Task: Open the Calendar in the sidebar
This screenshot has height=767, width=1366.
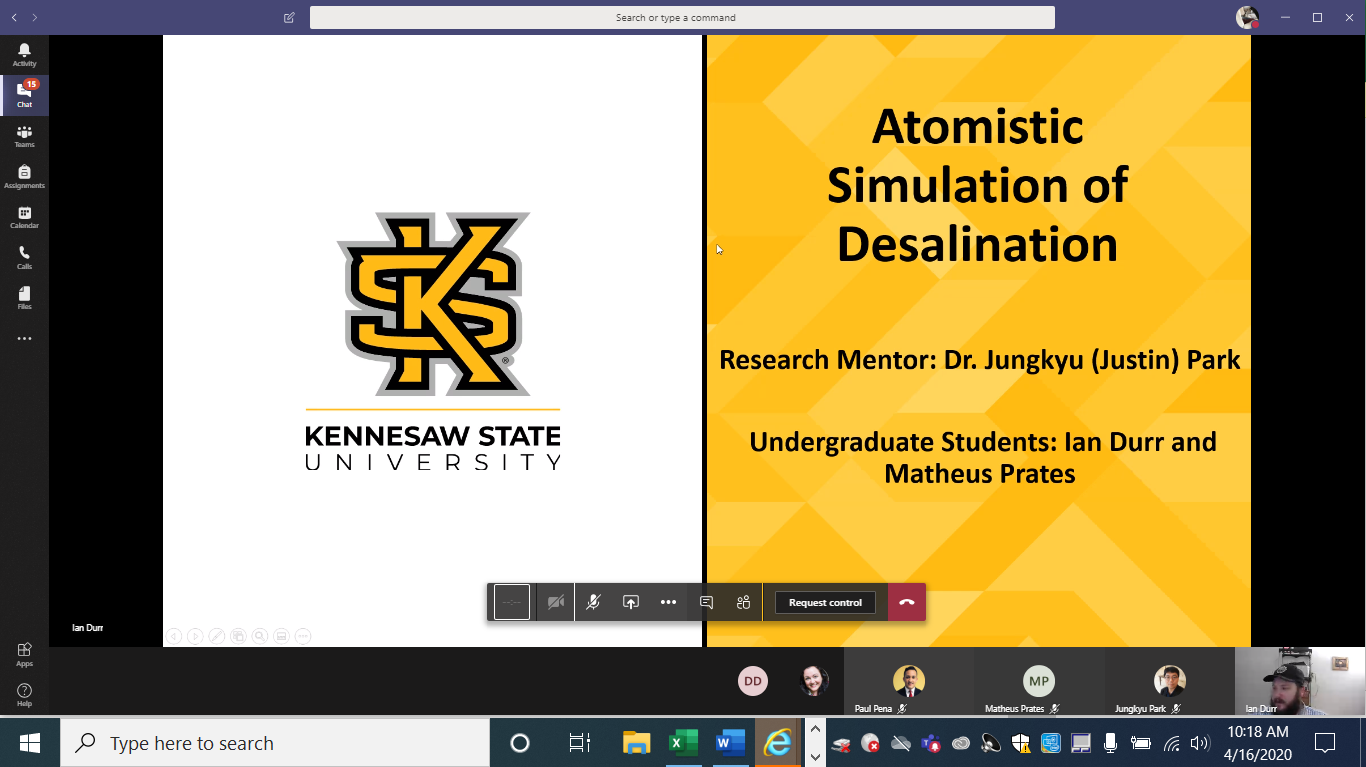Action: pyautogui.click(x=24, y=217)
